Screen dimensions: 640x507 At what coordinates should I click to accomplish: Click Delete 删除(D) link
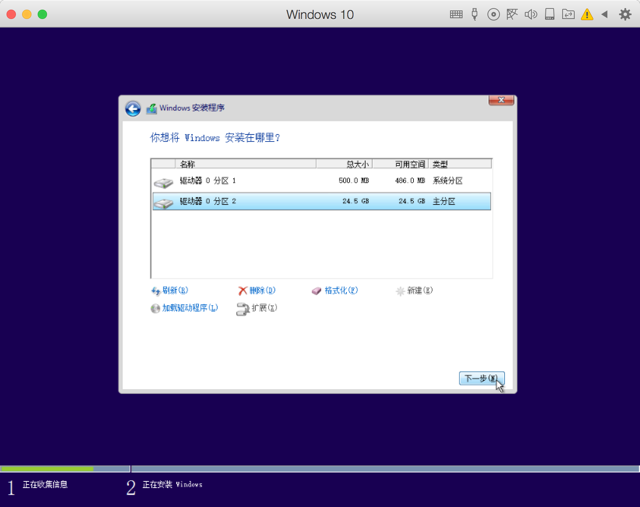pyautogui.click(x=257, y=290)
